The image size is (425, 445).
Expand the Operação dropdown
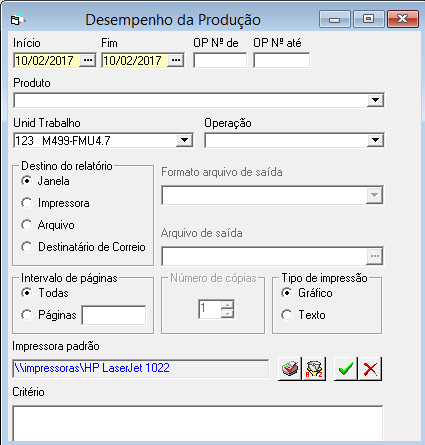point(375,140)
